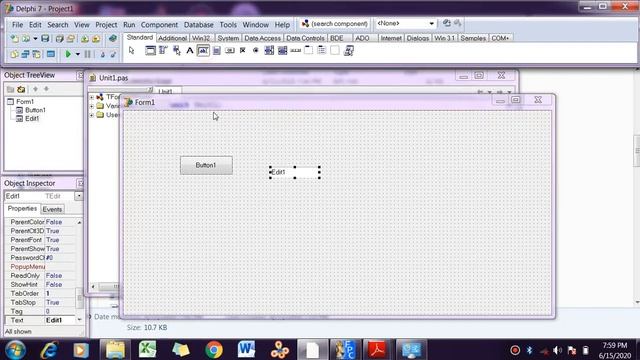Select the arrow pointer in component palette
The image size is (640, 360).
click(x=131, y=51)
